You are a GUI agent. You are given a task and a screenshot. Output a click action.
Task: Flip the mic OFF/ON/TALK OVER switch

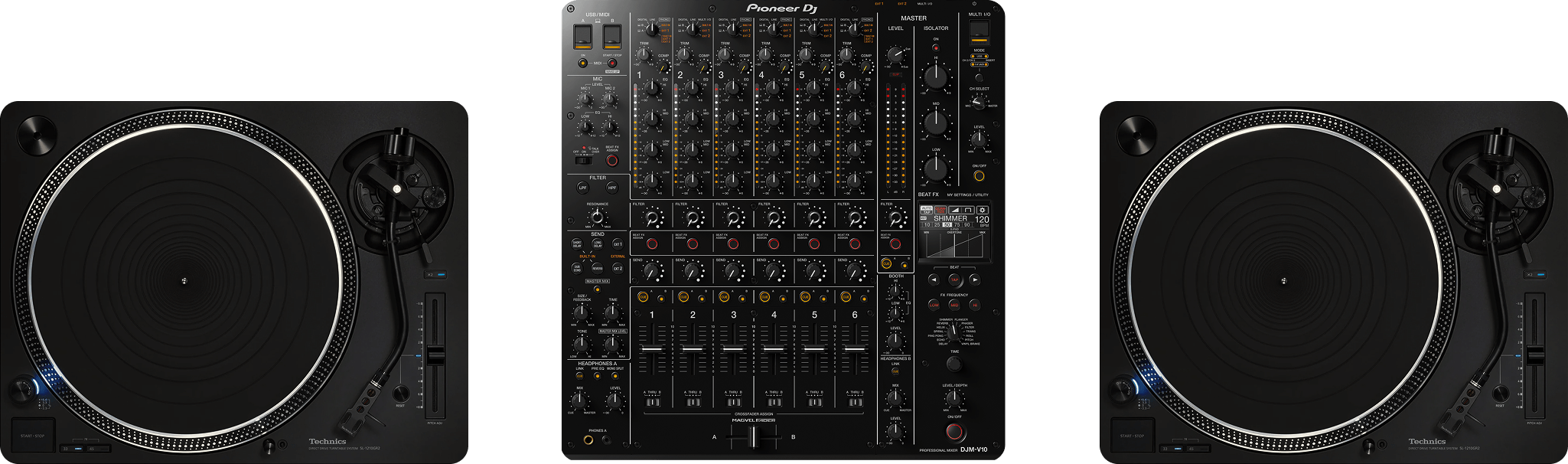[x=583, y=160]
